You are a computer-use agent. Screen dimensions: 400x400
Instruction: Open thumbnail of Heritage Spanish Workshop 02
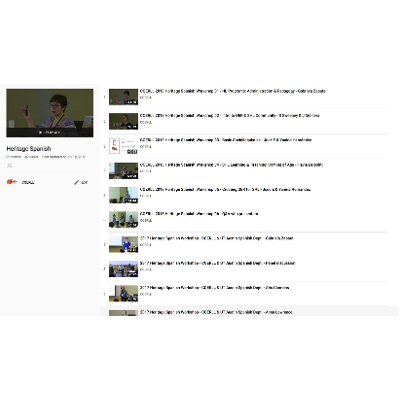(123, 121)
